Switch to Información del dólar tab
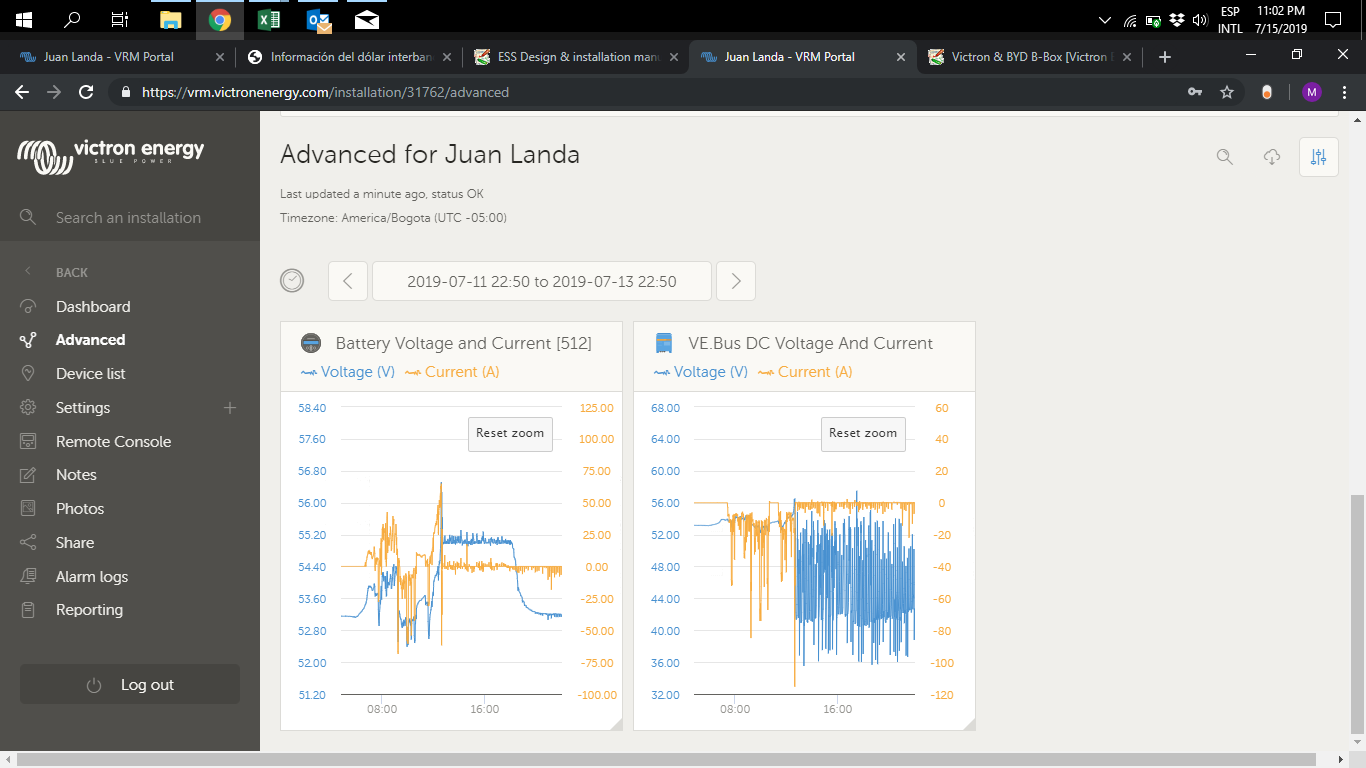Screen dimensions: 1366x768 click(350, 57)
